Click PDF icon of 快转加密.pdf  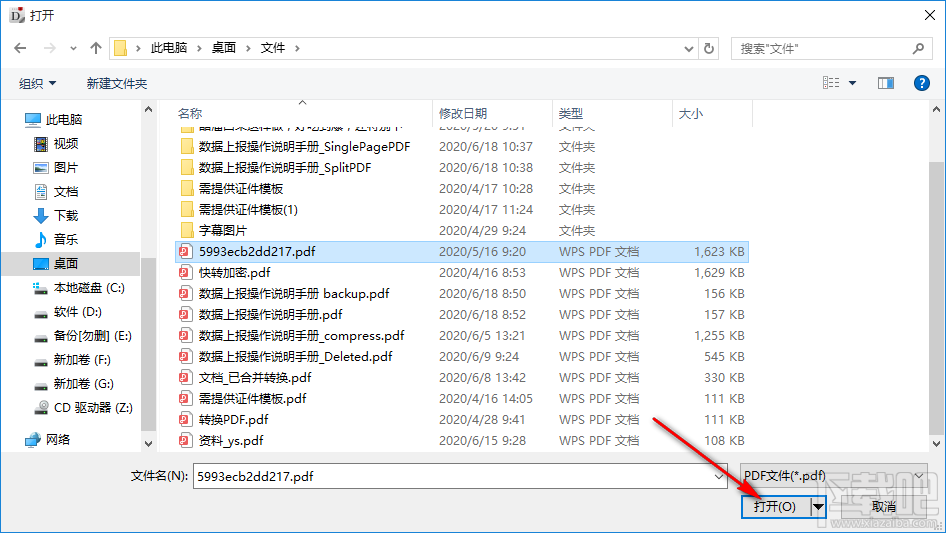click(185, 273)
